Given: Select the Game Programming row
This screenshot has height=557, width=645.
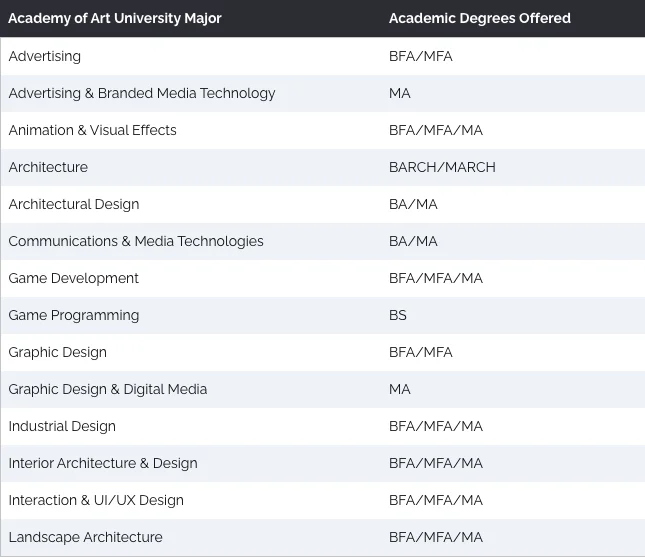Looking at the screenshot, I should coord(74,315).
